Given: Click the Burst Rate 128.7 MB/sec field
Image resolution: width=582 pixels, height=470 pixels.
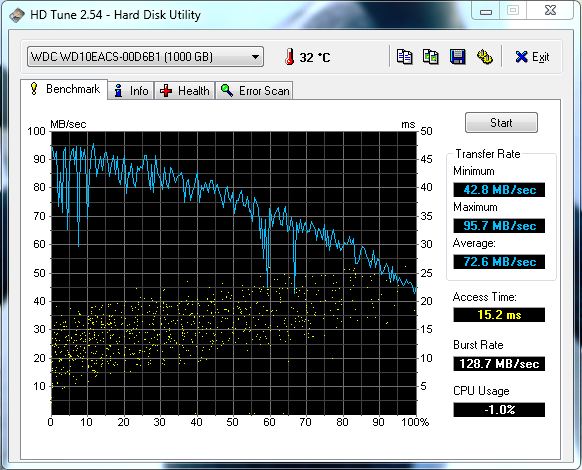Looking at the screenshot, I should (x=499, y=363).
